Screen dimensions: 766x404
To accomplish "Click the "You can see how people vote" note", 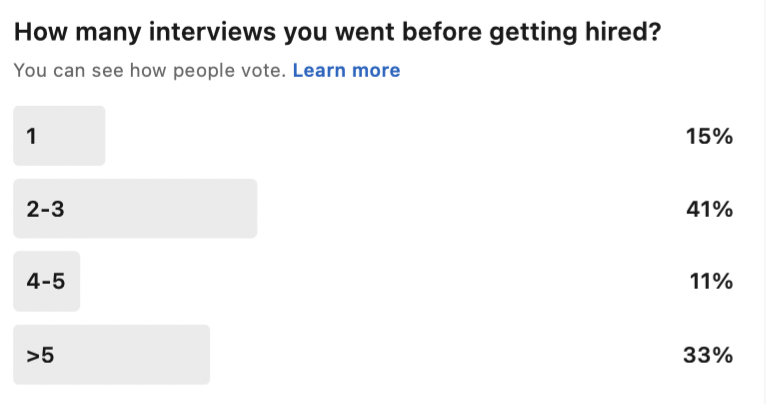I will [x=149, y=70].
